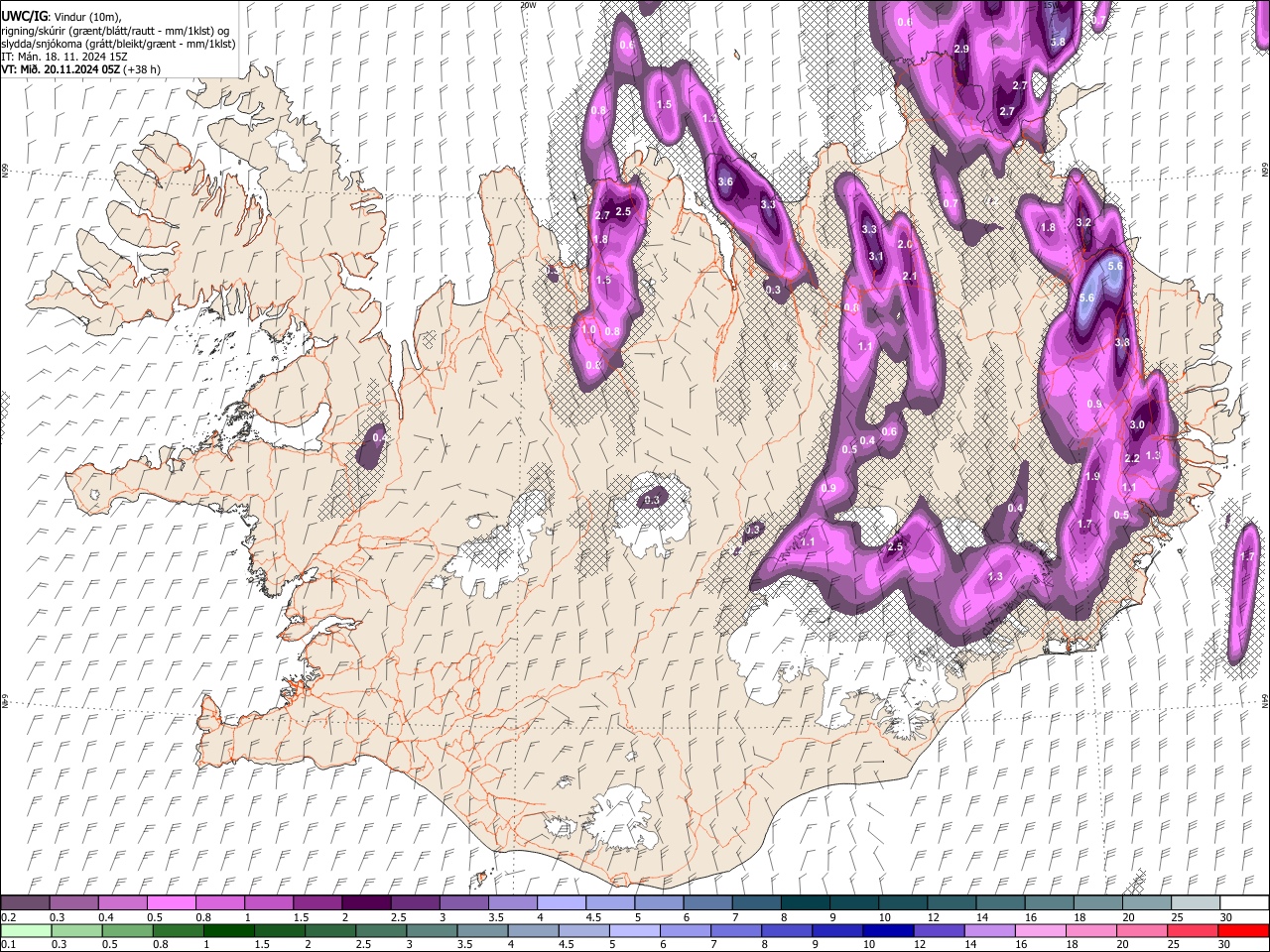Click the 1.9 precipitation value on the map
1270x952 pixels.
(x=1092, y=476)
